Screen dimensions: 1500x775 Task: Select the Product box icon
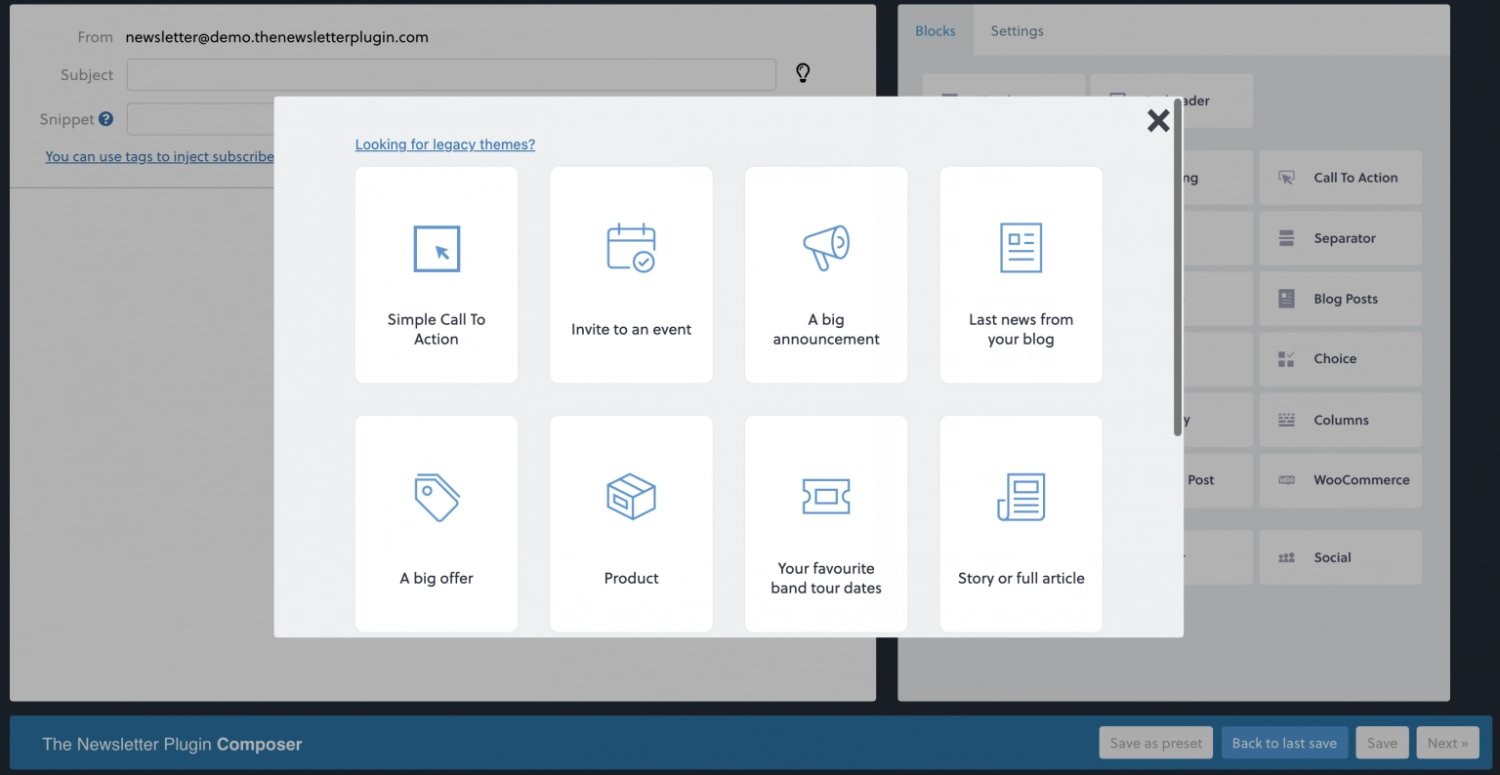(631, 497)
